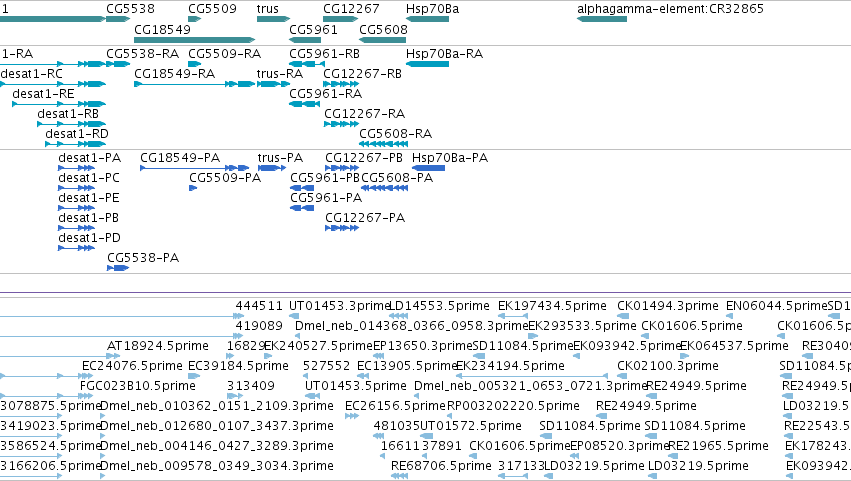Click the CG5608 gene label
The height and width of the screenshot is (481, 851).
click(x=383, y=29)
